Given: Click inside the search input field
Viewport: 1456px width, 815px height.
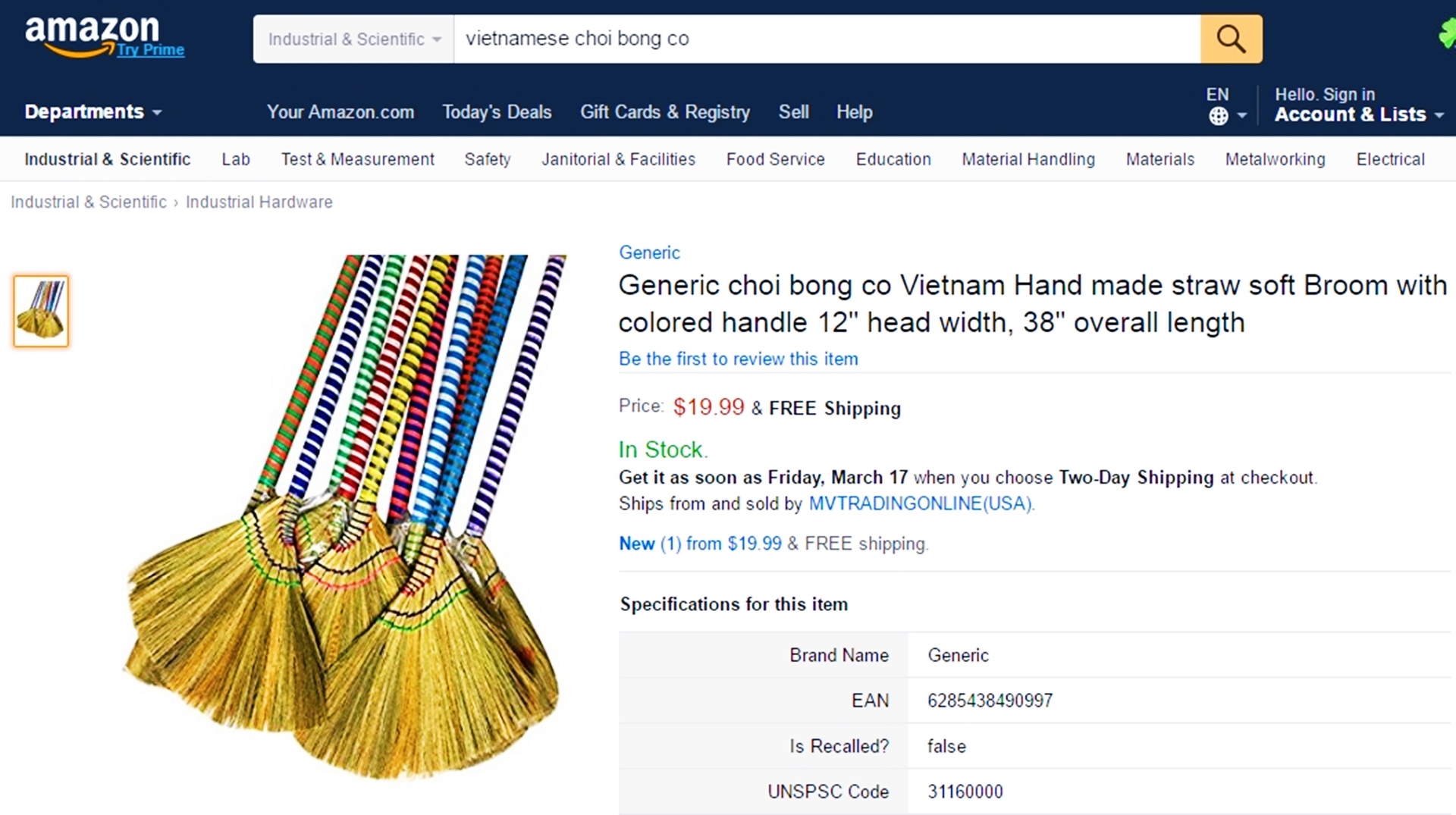Looking at the screenshot, I should pos(758,39).
